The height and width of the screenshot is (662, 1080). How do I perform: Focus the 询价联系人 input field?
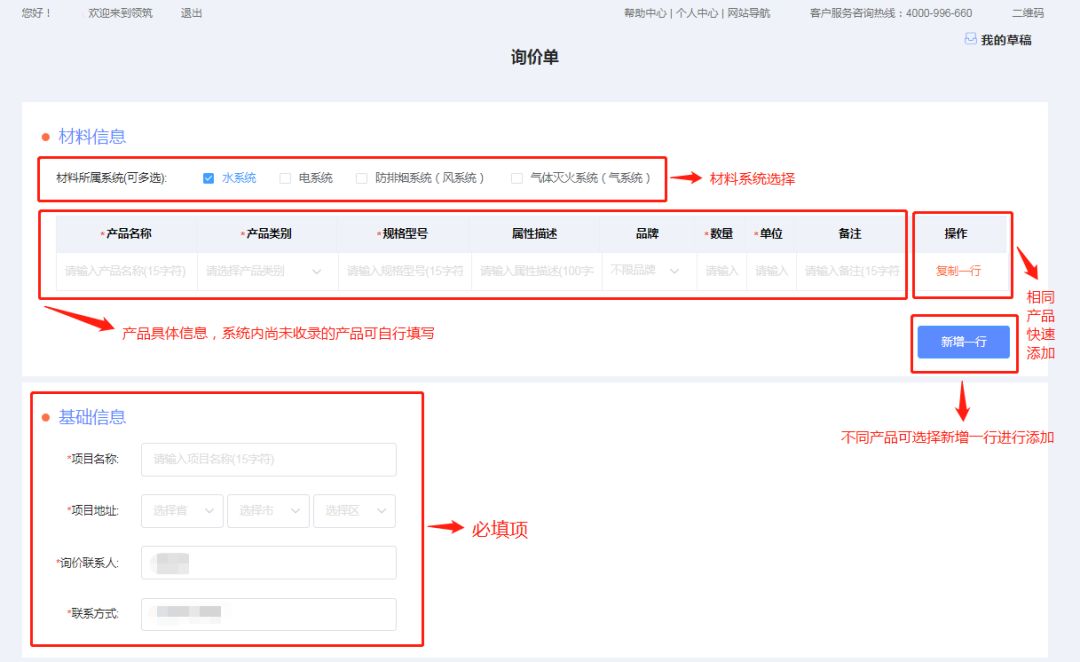[x=269, y=563]
